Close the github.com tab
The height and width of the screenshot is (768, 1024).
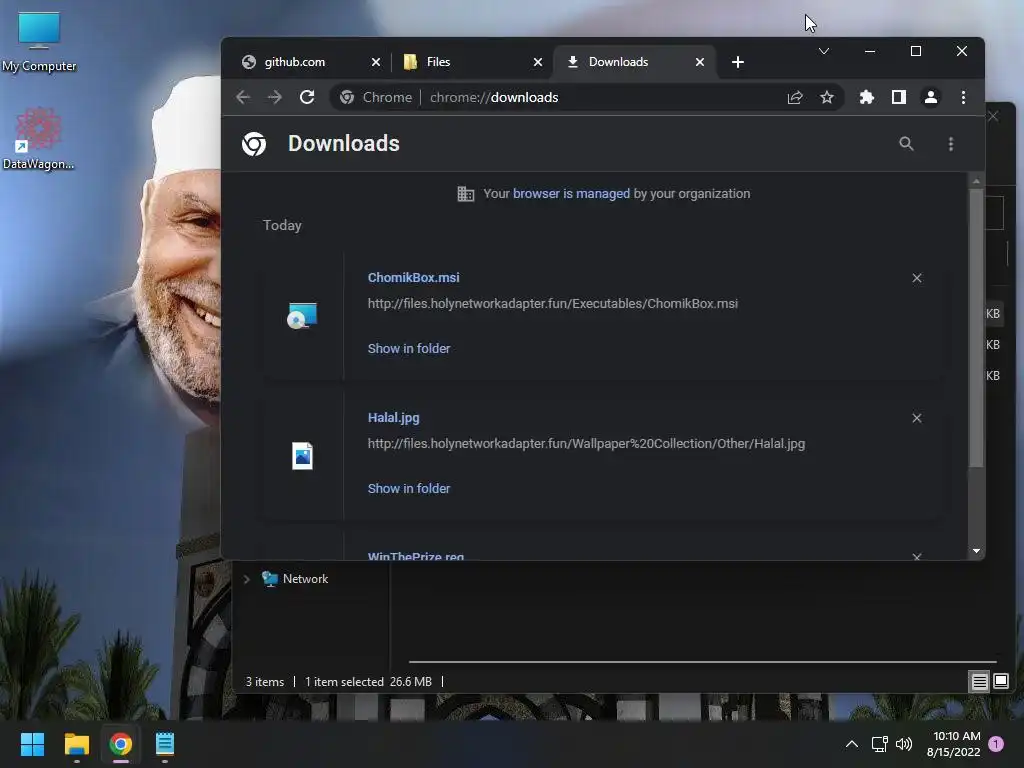(376, 62)
